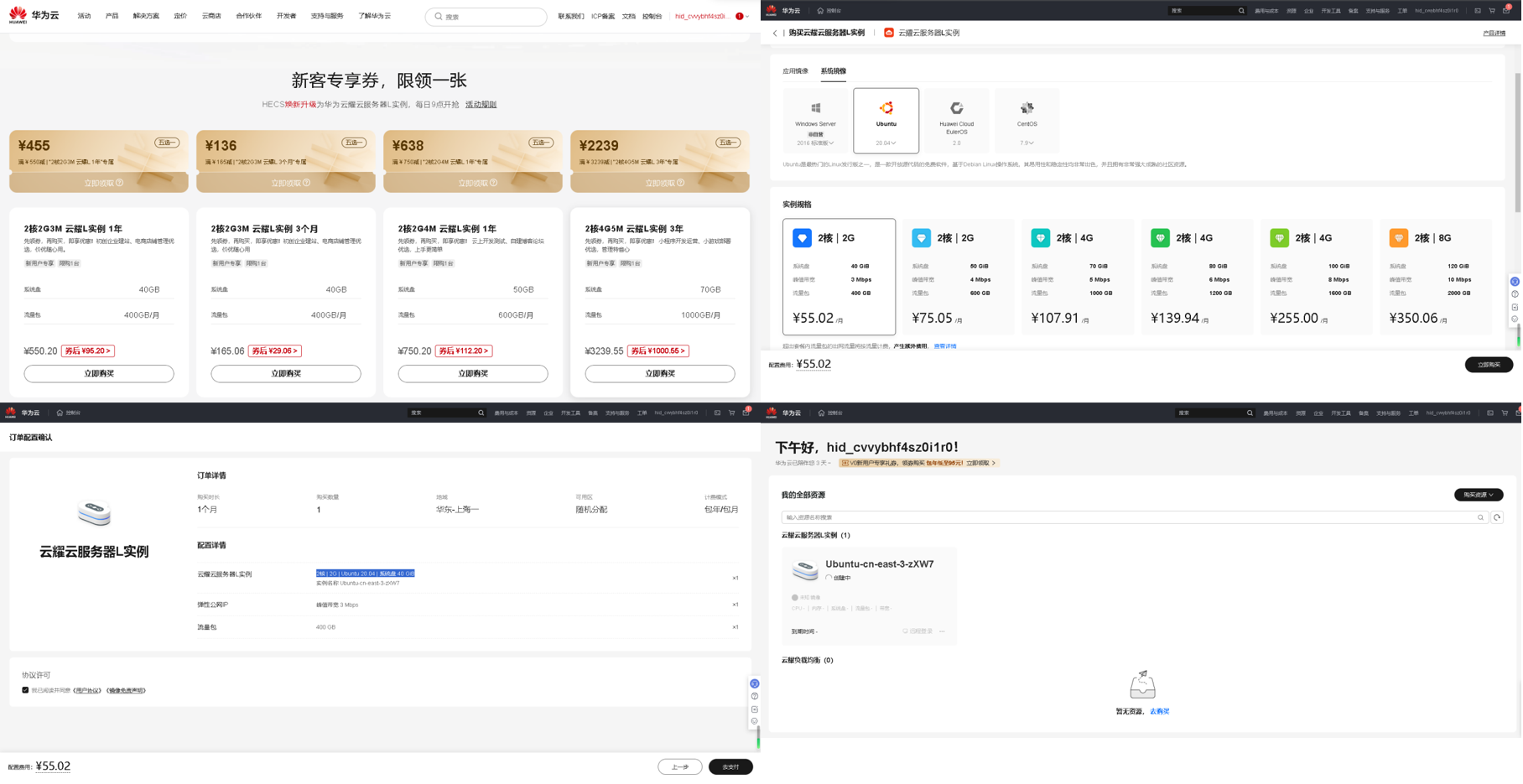Open the 镜像免责声明 link on the order page
The width and height of the screenshot is (1523, 784).
[126, 691]
